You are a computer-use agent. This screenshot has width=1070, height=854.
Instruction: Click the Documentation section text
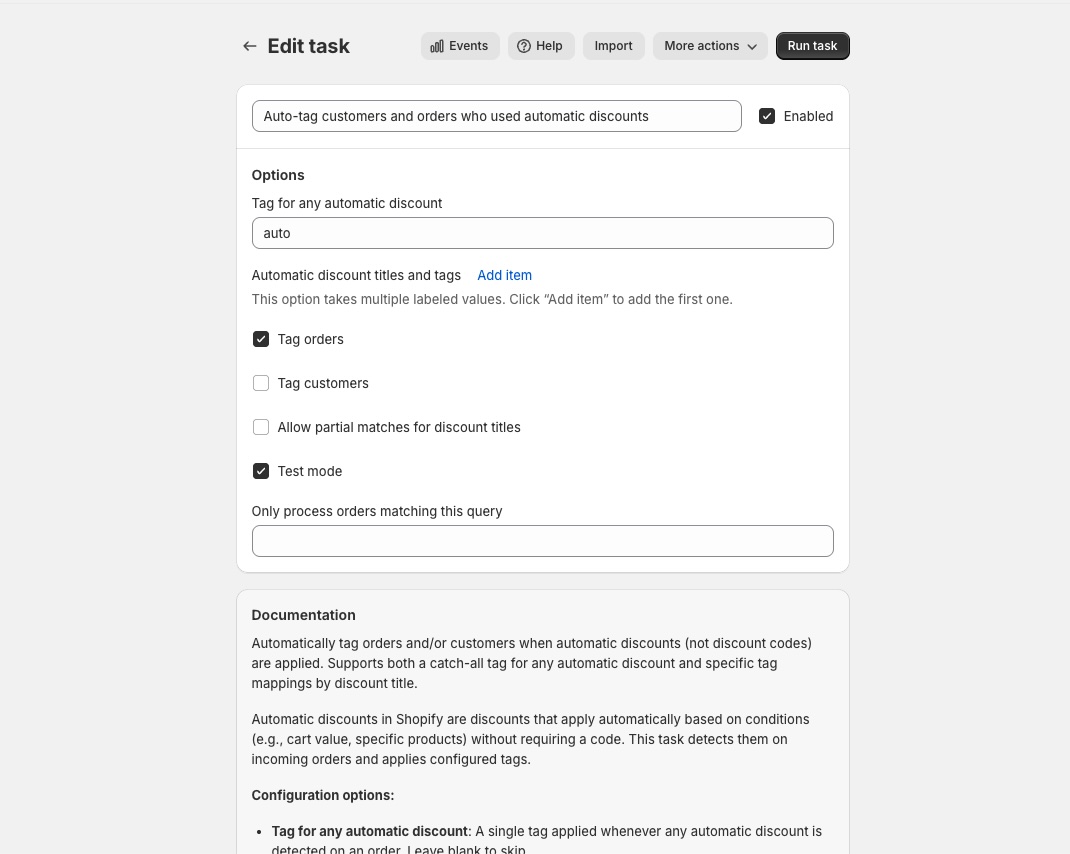click(303, 615)
